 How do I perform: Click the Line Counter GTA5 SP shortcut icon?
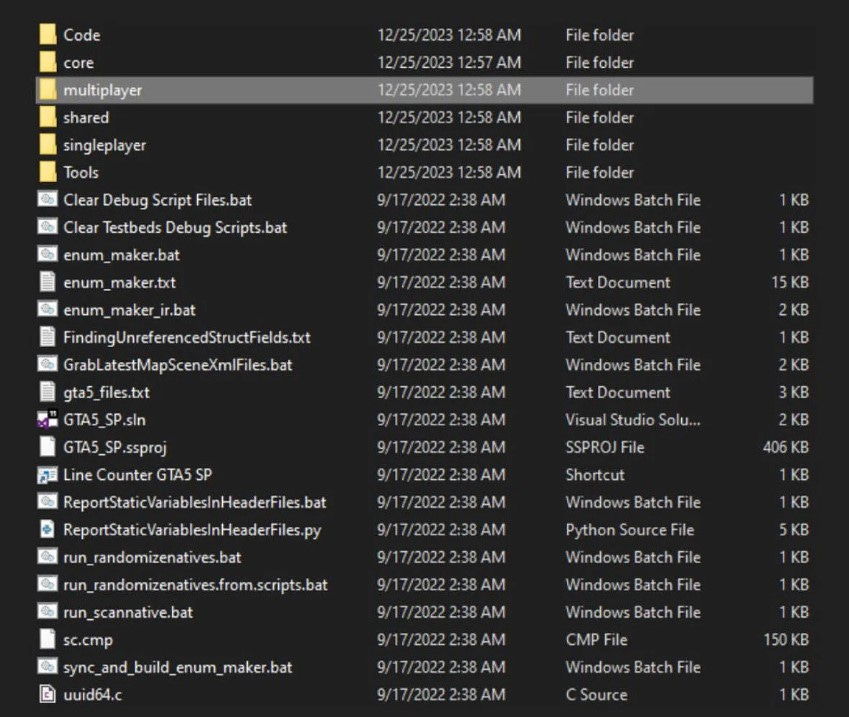tap(48, 474)
